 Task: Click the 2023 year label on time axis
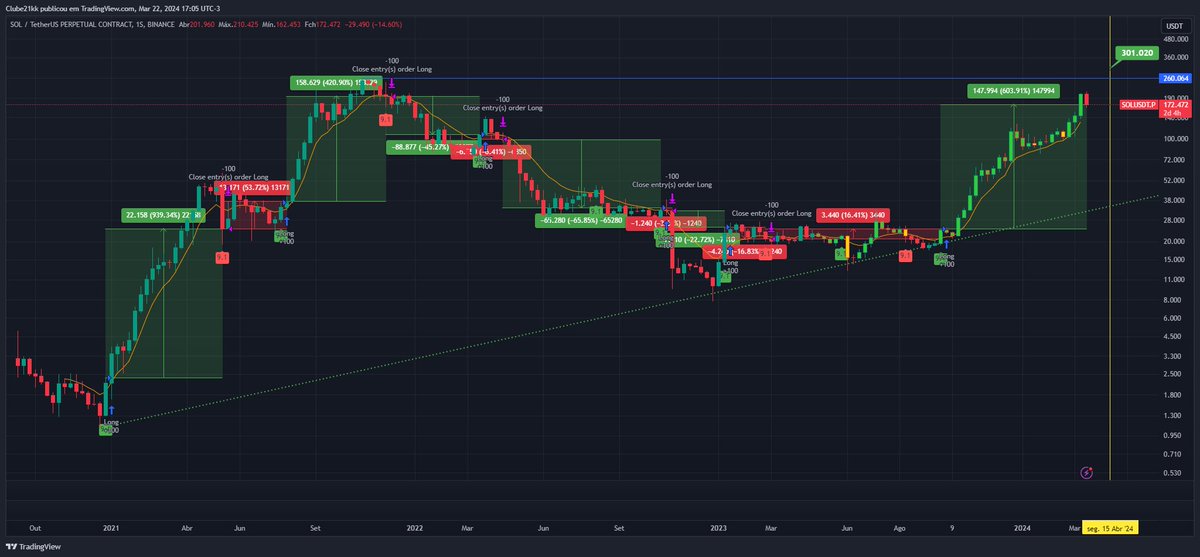(718, 526)
